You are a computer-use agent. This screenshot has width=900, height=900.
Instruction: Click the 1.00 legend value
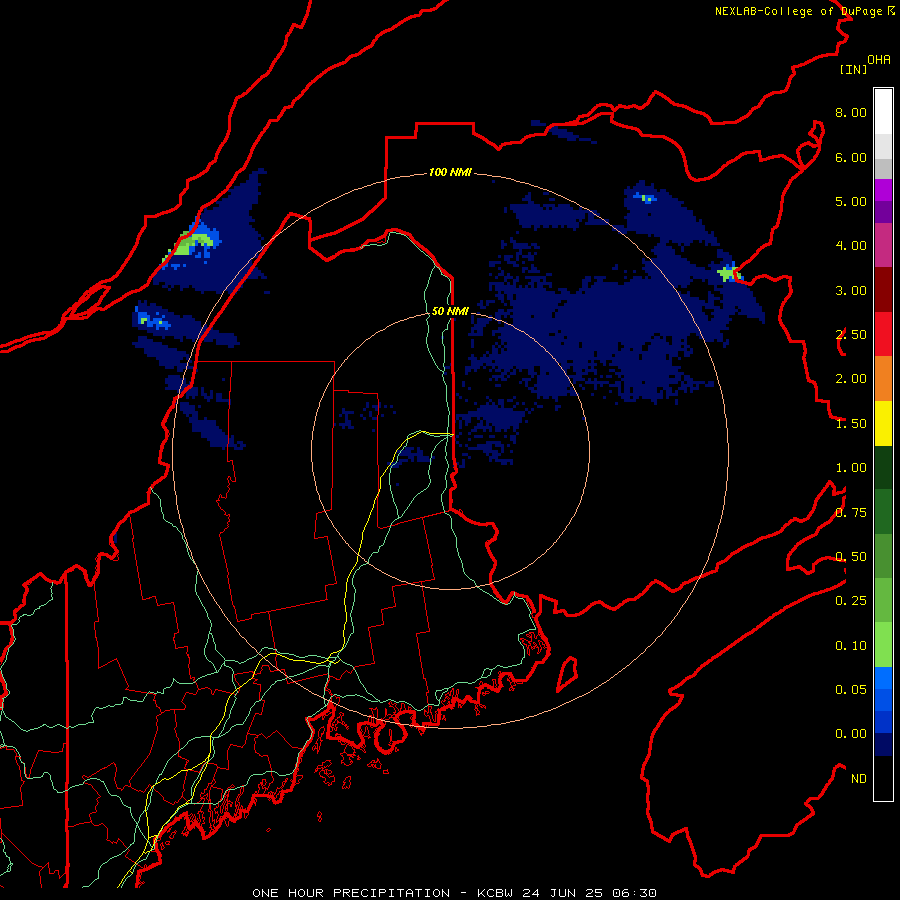851,468
